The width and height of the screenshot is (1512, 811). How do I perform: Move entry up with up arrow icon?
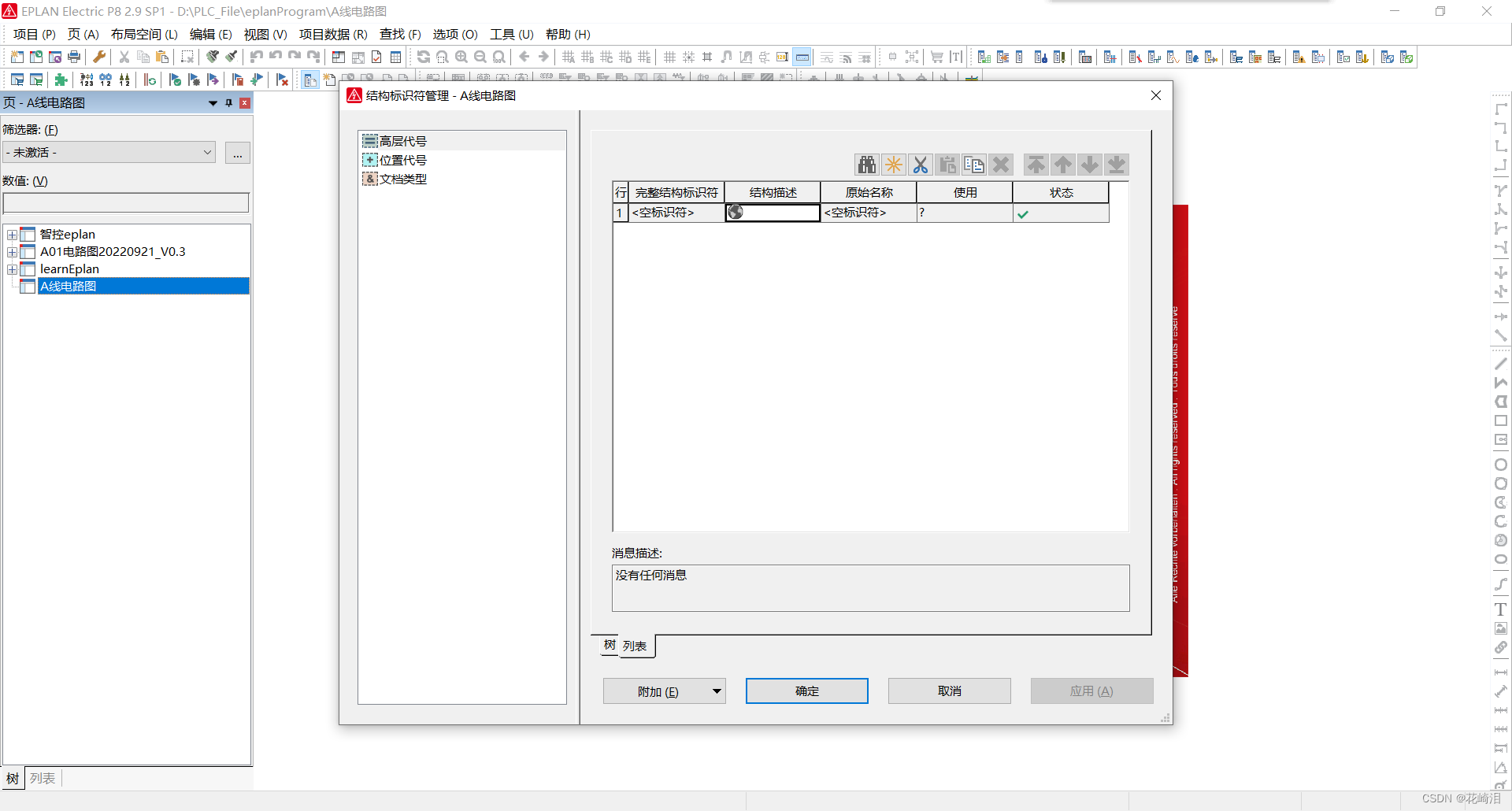pyautogui.click(x=1063, y=165)
